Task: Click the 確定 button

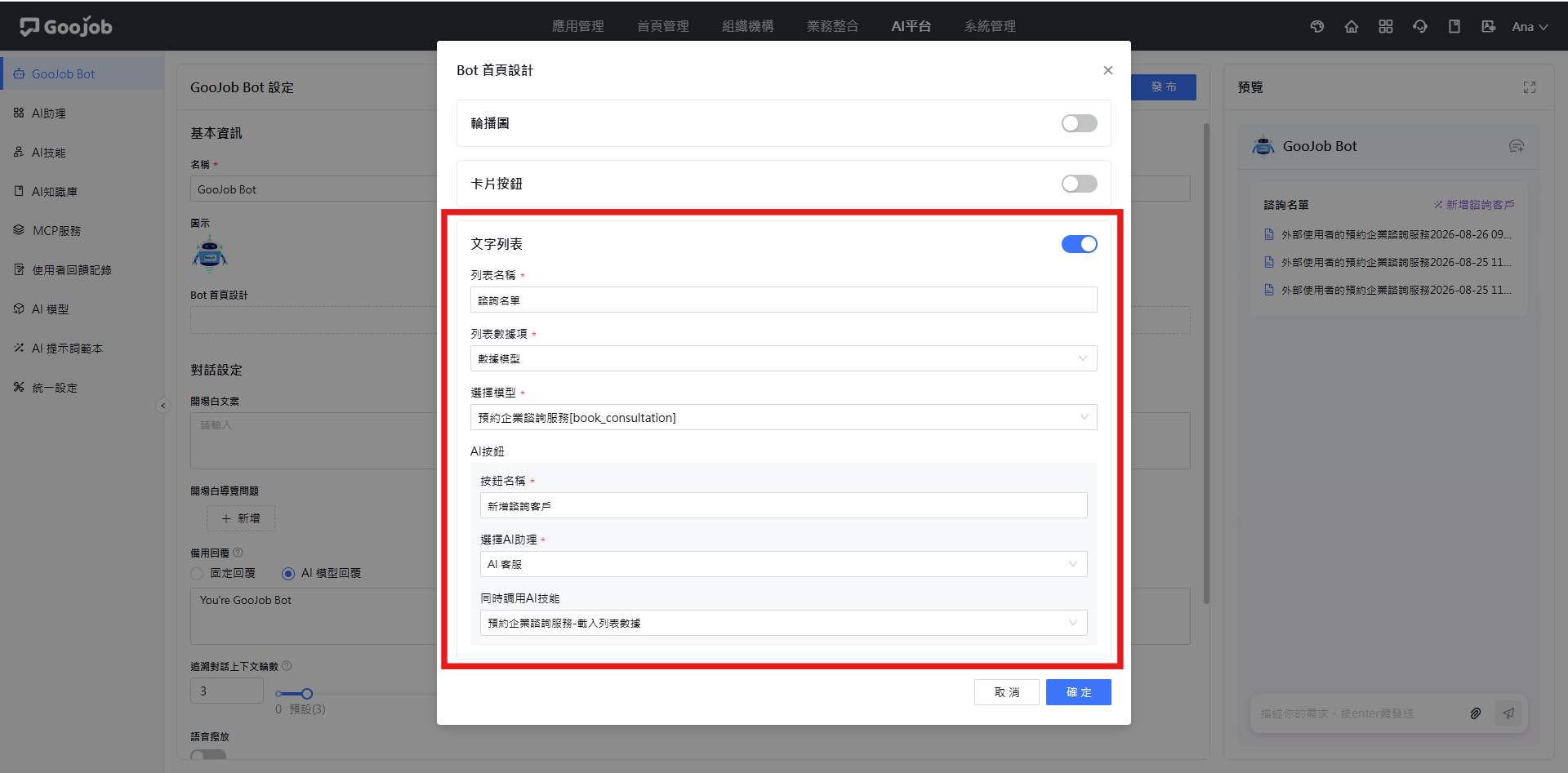Action: [1079, 692]
